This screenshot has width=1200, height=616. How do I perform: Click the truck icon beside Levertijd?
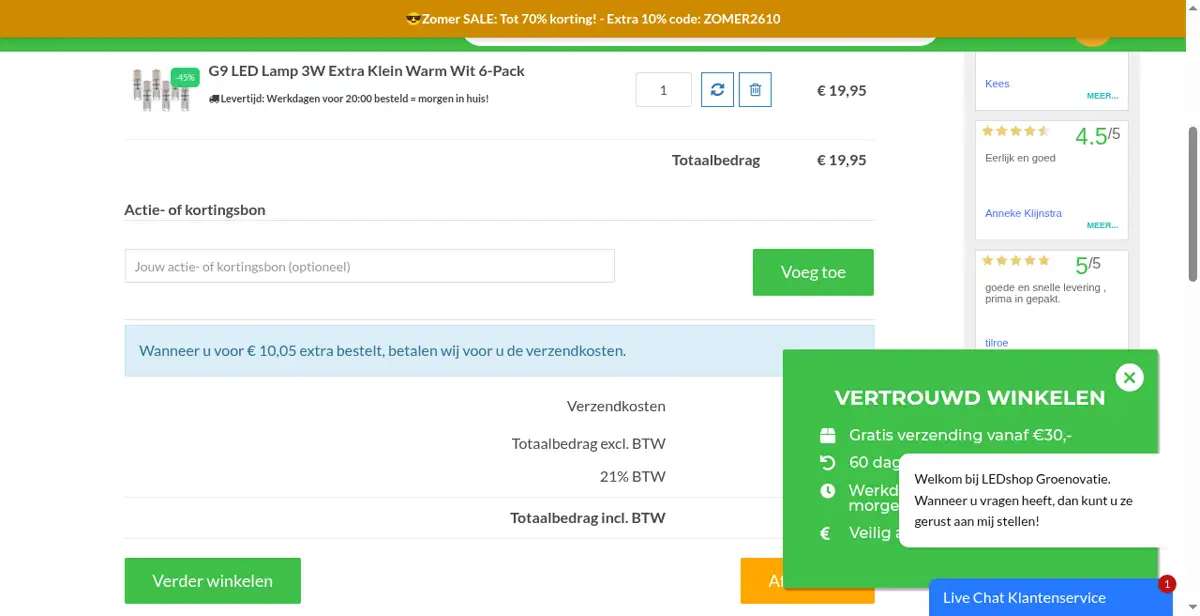pyautogui.click(x=214, y=99)
